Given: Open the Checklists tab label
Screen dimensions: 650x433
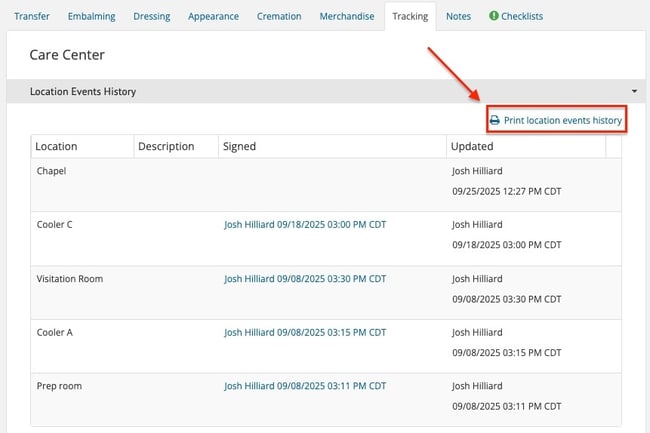Looking at the screenshot, I should pyautogui.click(x=522, y=16).
